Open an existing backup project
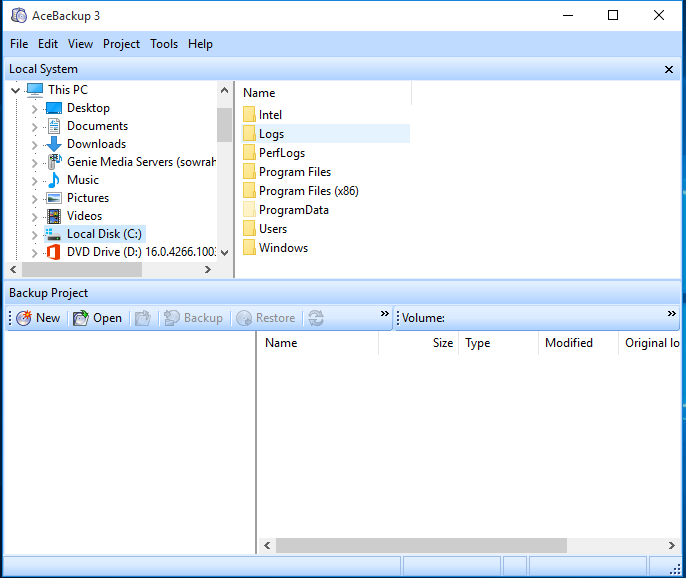 point(97,318)
